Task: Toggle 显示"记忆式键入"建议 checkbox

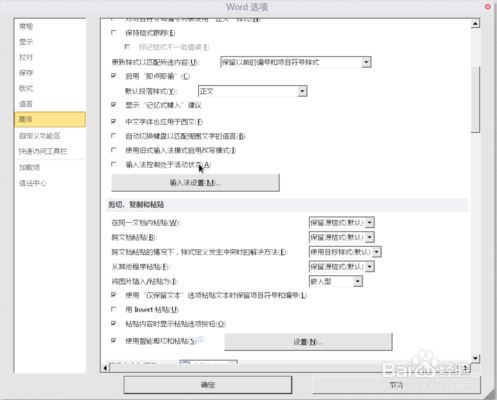Action: click(x=114, y=105)
